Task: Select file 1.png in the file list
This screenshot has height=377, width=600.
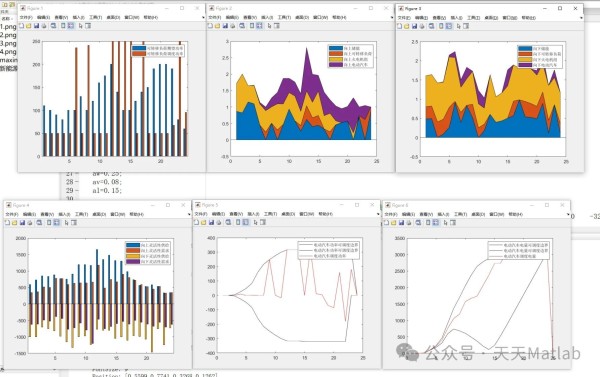Action: [8, 27]
